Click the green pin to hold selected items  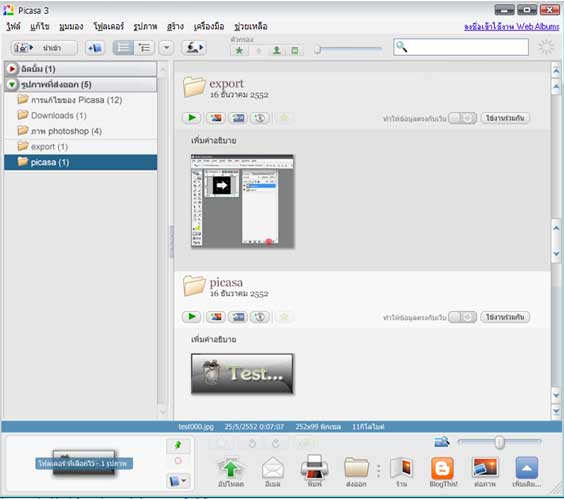(178, 445)
